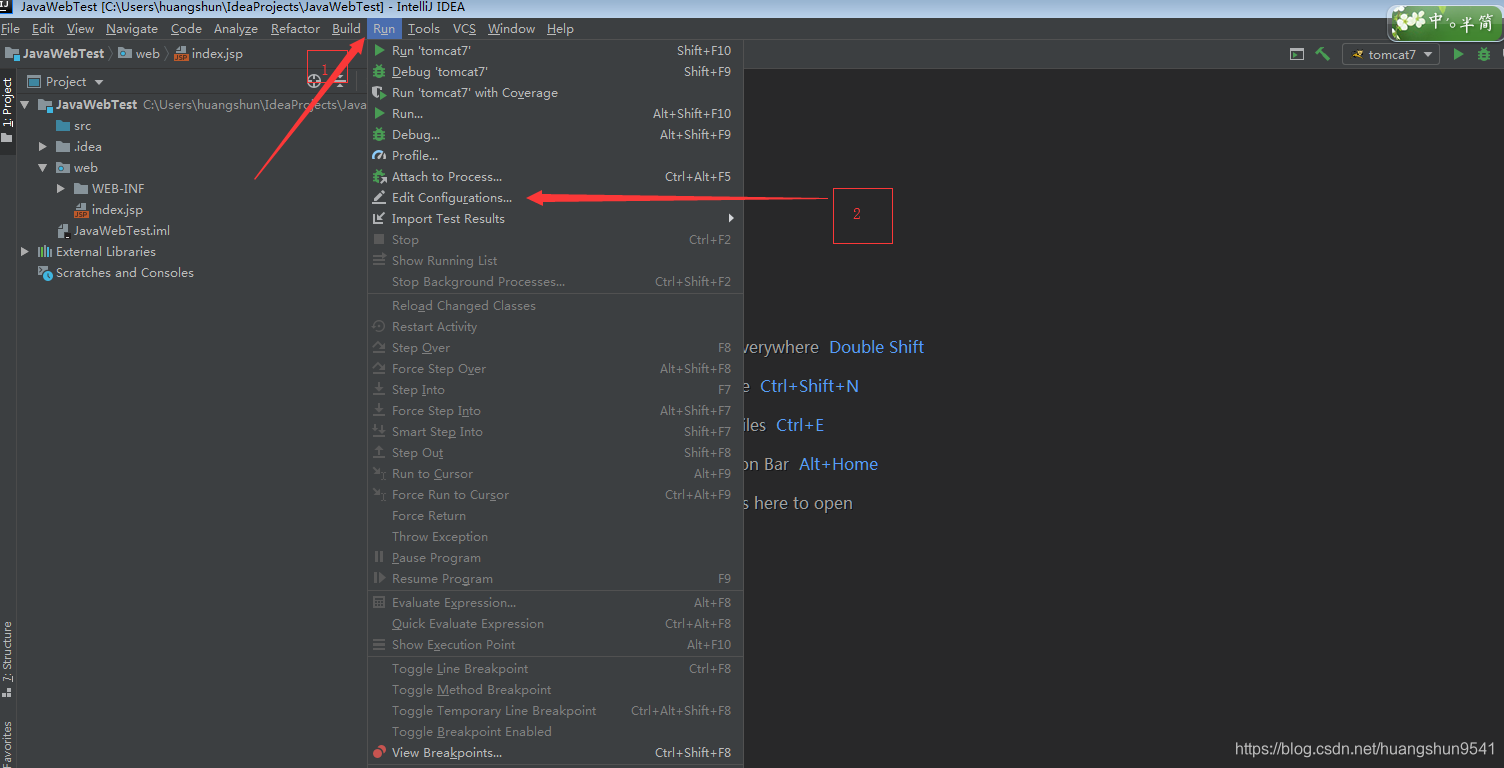Choose Run 'tomcat7' menu entry
Image resolution: width=1504 pixels, height=768 pixels.
pyautogui.click(x=555, y=50)
